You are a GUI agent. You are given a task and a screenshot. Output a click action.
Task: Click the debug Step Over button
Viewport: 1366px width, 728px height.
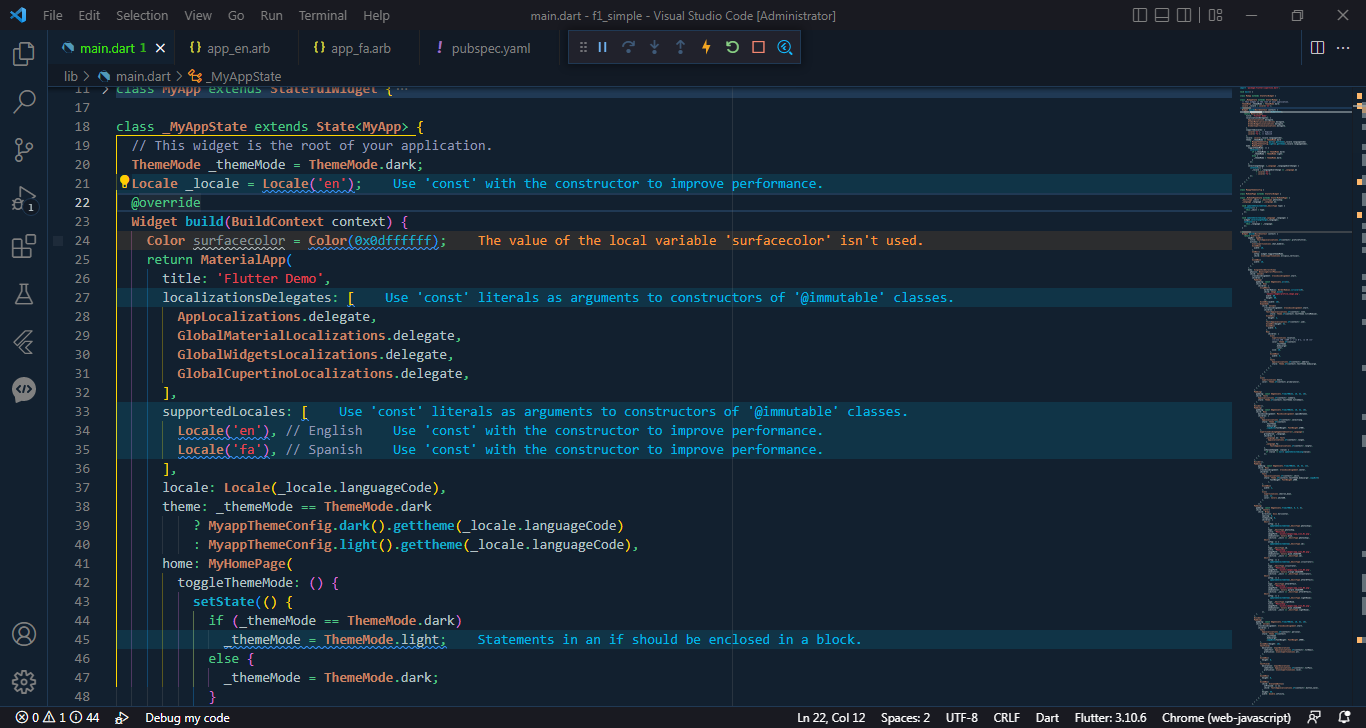pyautogui.click(x=628, y=47)
